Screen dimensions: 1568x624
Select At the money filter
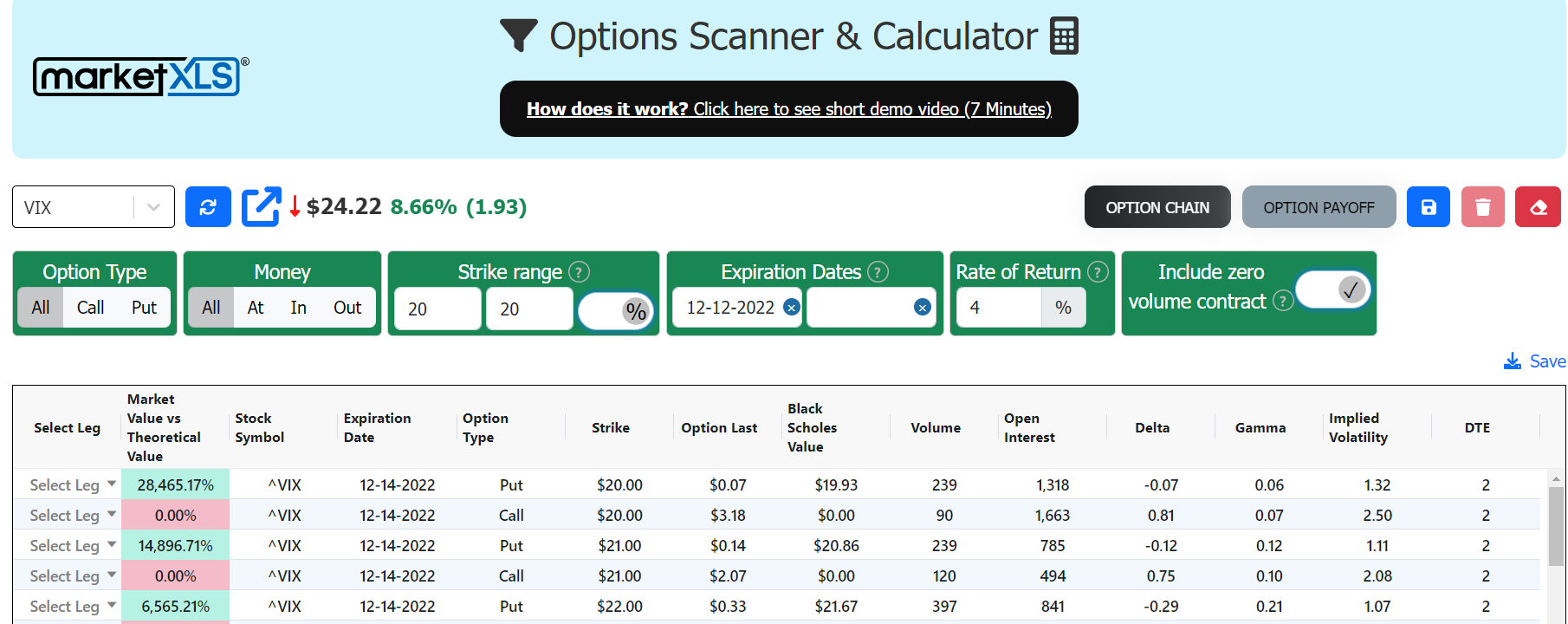[x=256, y=308]
